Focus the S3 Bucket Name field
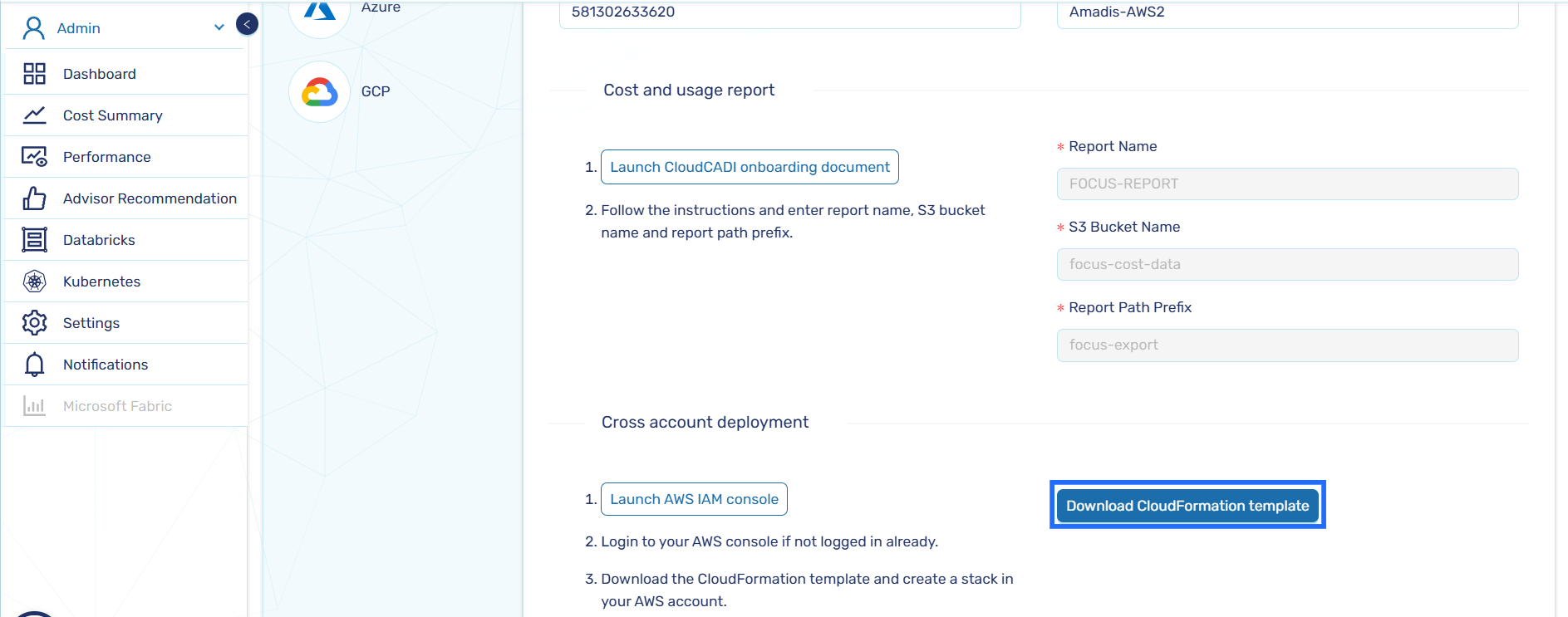Image resolution: width=1568 pixels, height=617 pixels. (1286, 264)
